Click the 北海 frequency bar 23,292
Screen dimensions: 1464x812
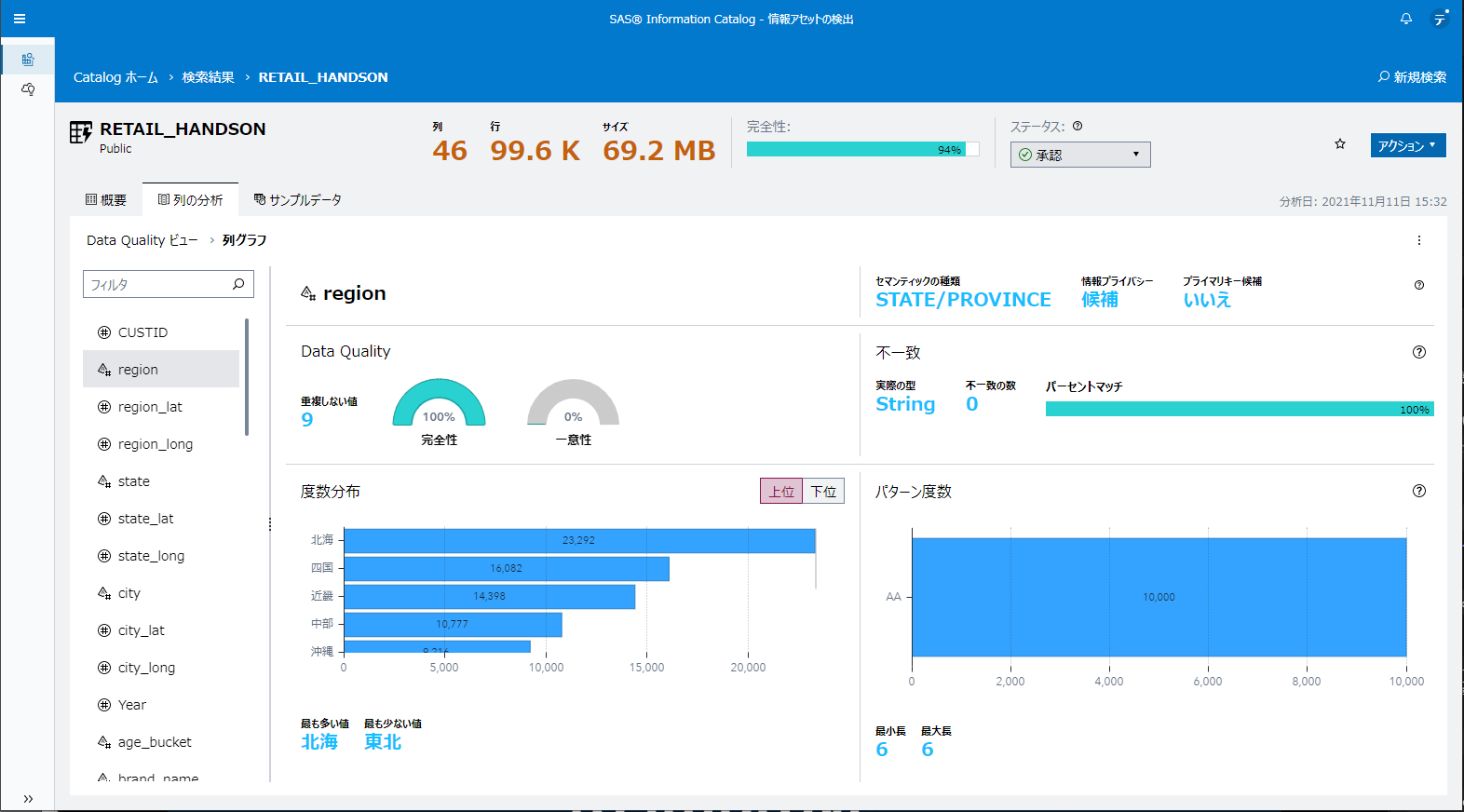[x=579, y=540]
